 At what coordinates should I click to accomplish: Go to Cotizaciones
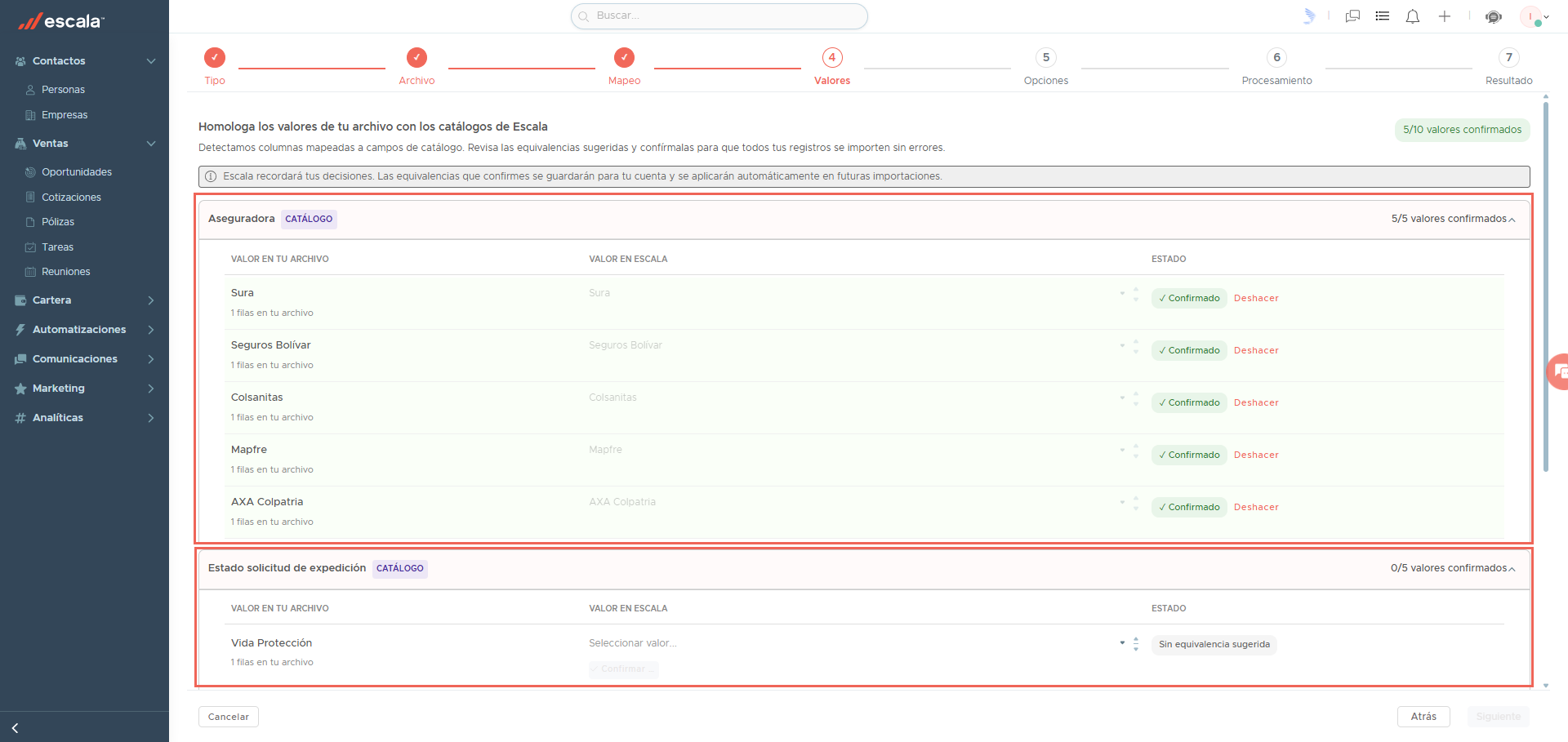click(71, 198)
